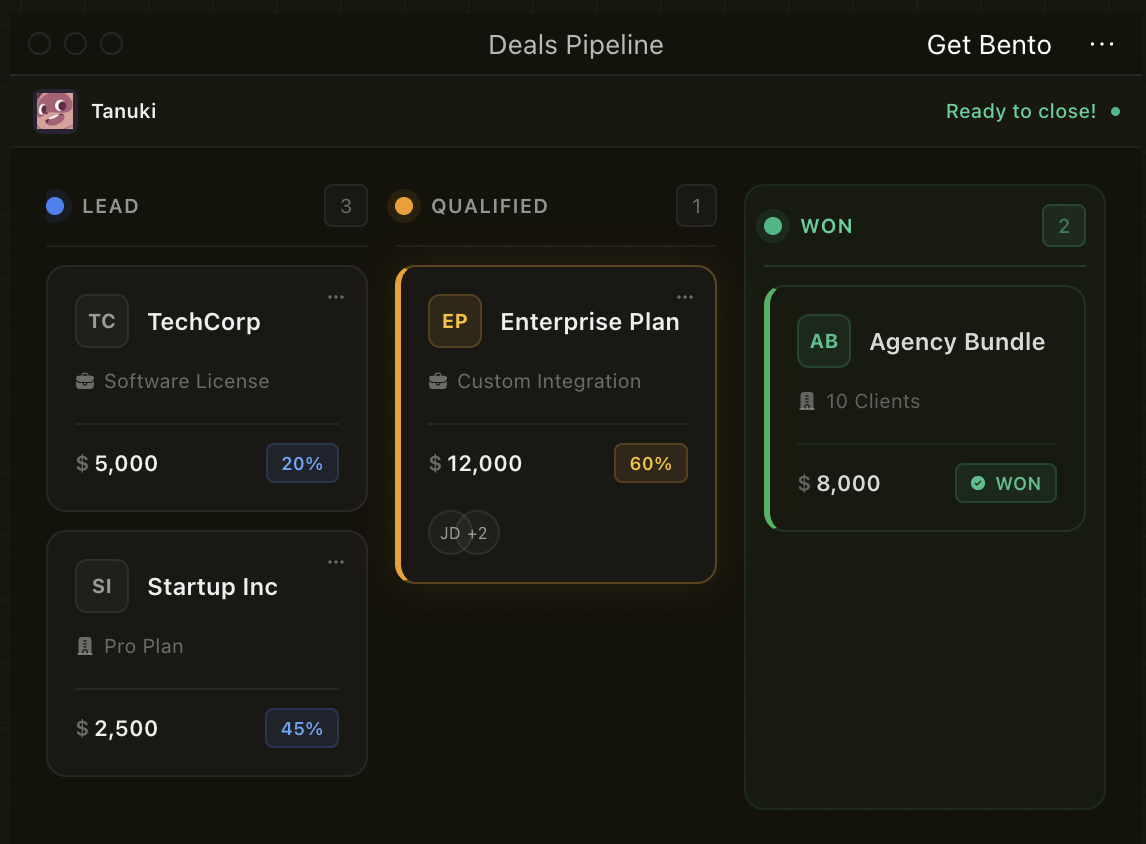
Task: Click the JD assignee avatar
Action: pos(449,533)
